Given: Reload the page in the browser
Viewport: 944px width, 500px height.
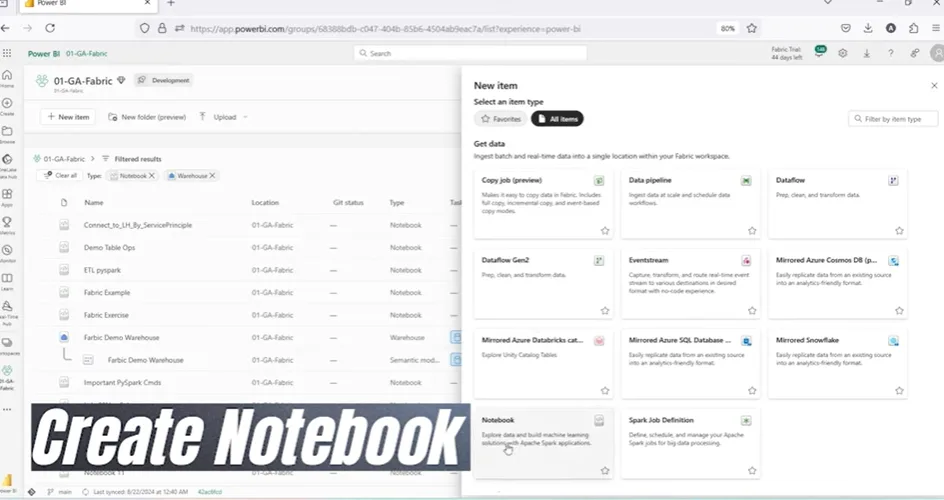Looking at the screenshot, I should (x=50, y=28).
